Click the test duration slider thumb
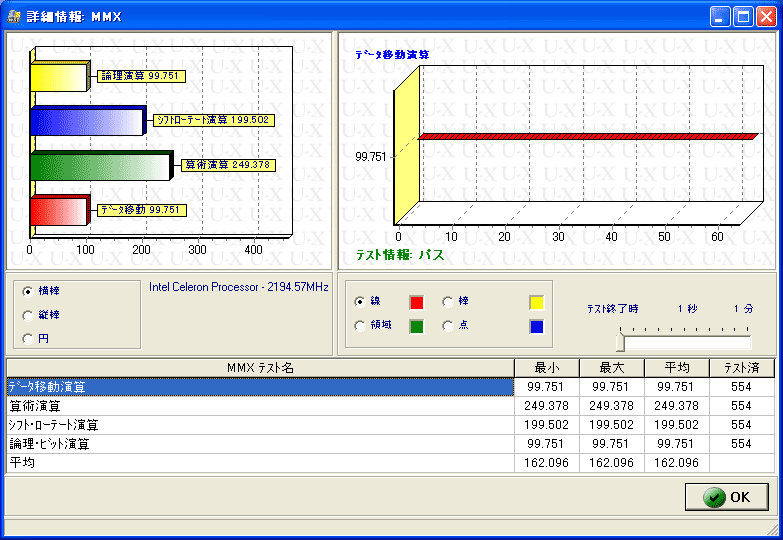Screen dimensions: 783x540 pos(621,343)
